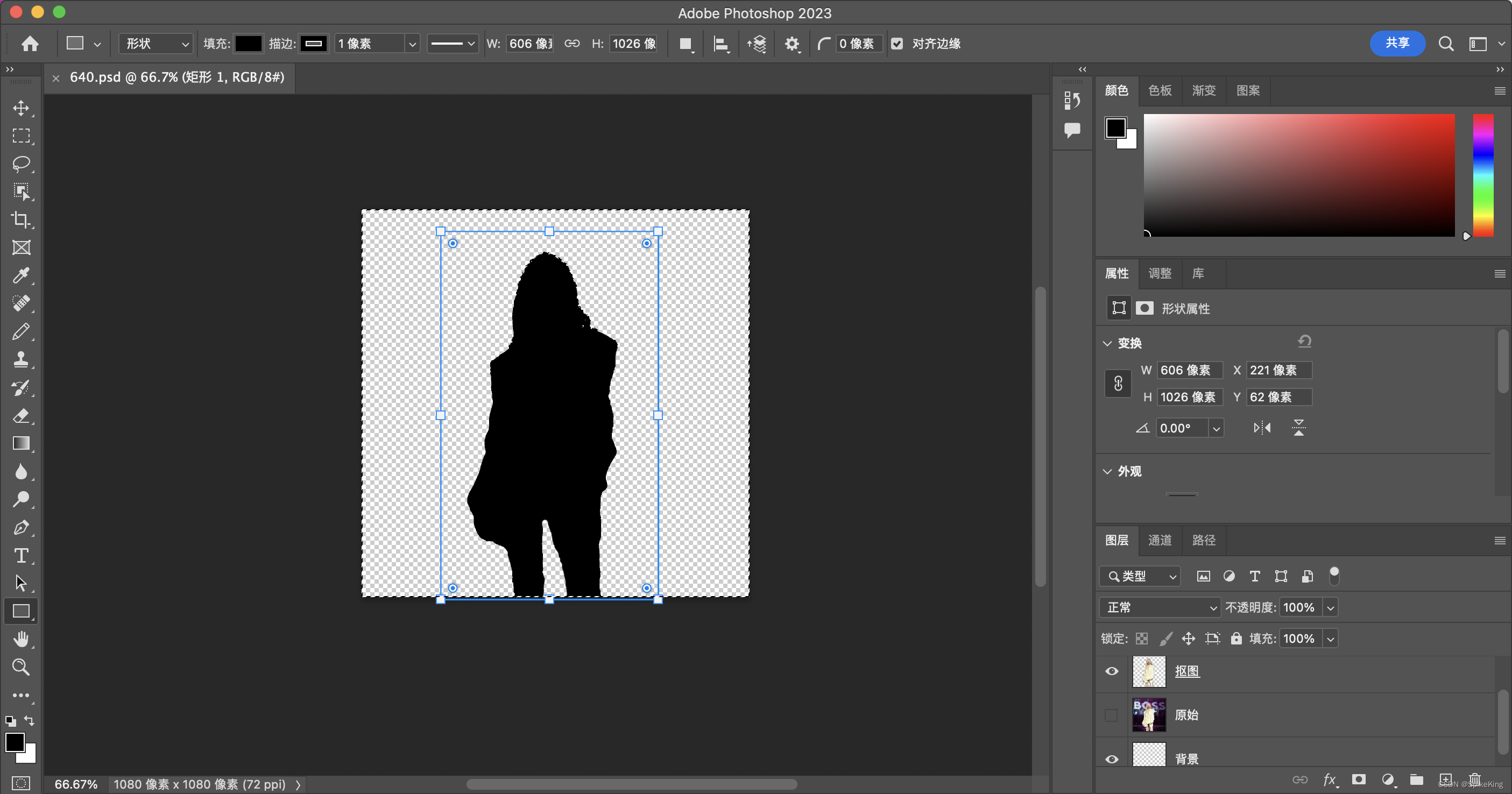Click the 填充 black color swatch
1512x794 pixels.
(x=248, y=44)
